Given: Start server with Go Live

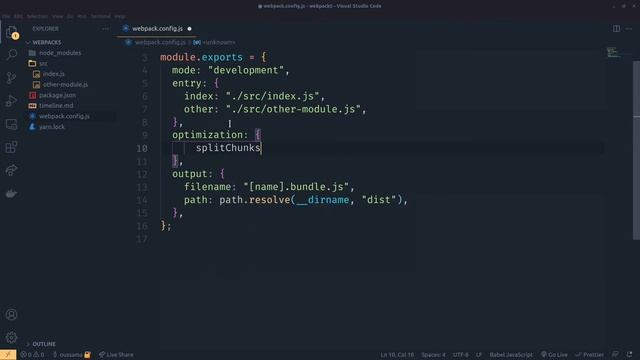Looking at the screenshot, I should (554, 355).
